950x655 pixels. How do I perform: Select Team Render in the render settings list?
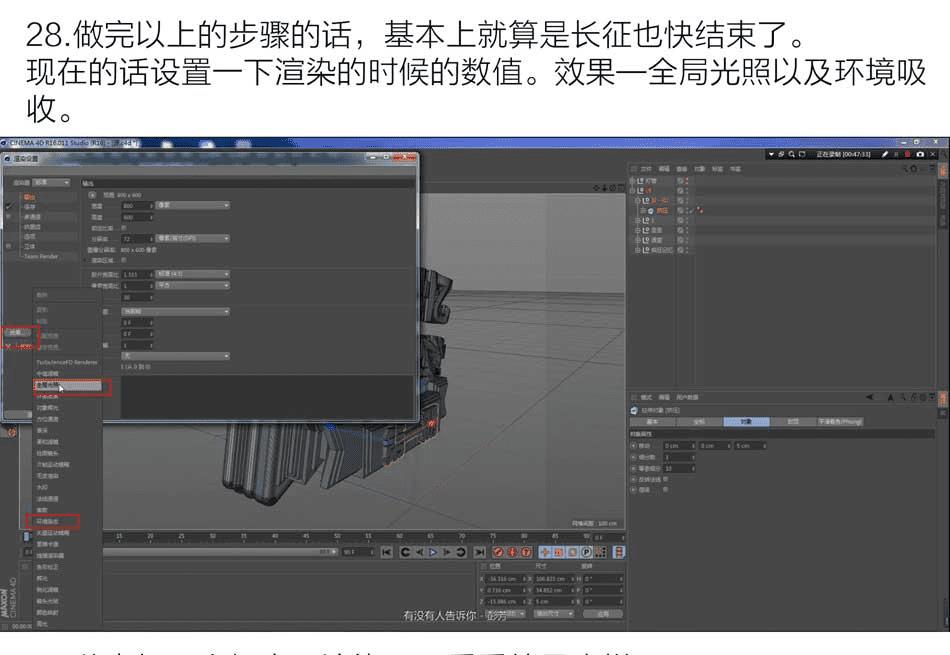click(x=41, y=256)
